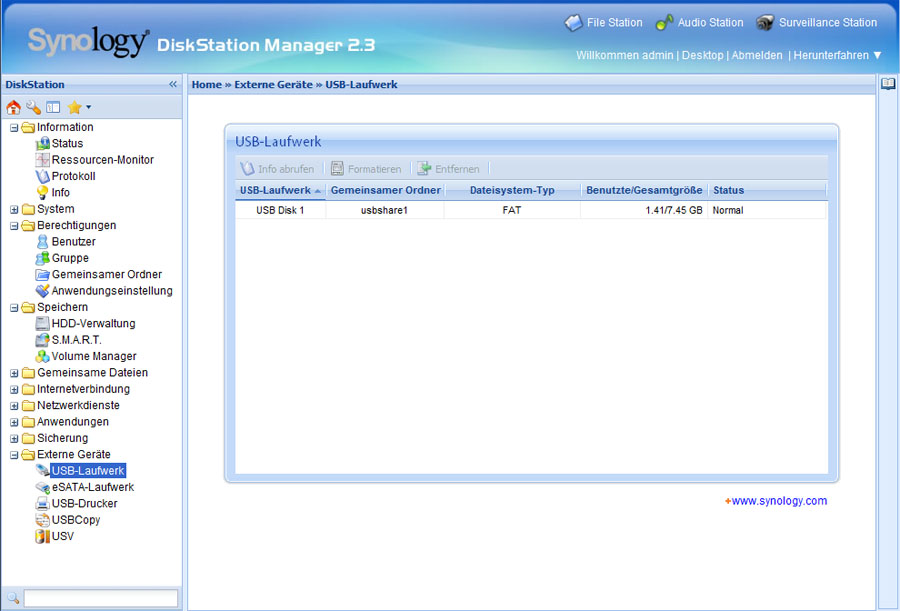Collapse the DiskStation sidebar panel
The width and height of the screenshot is (900, 611).
click(x=173, y=84)
